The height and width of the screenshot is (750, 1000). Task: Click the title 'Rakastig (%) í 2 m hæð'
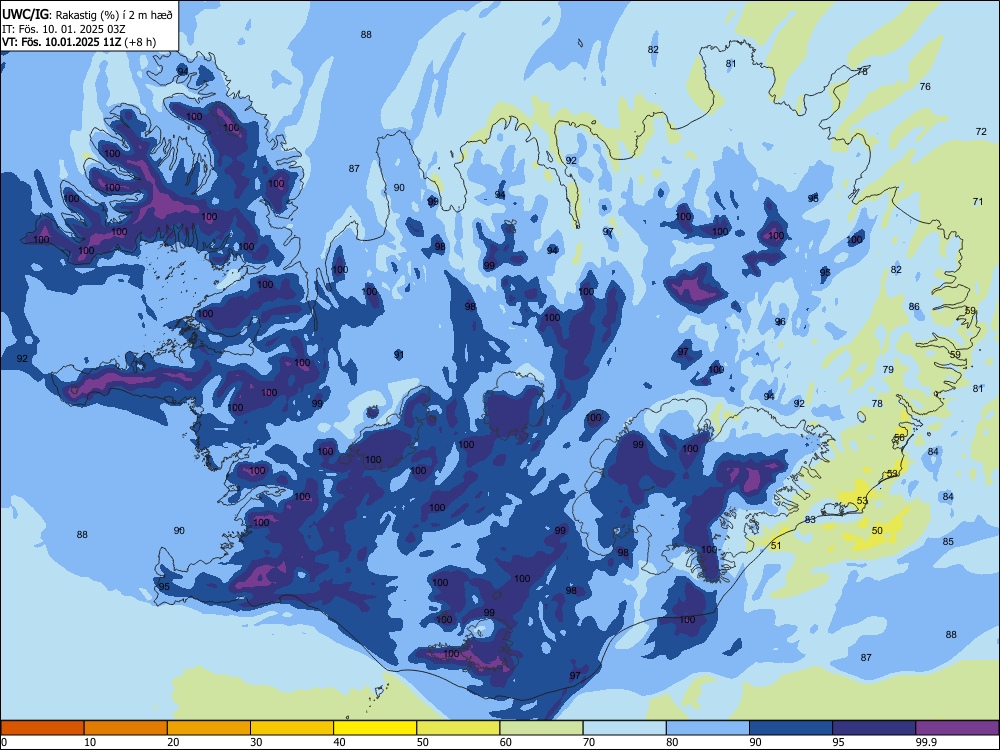click(x=114, y=15)
